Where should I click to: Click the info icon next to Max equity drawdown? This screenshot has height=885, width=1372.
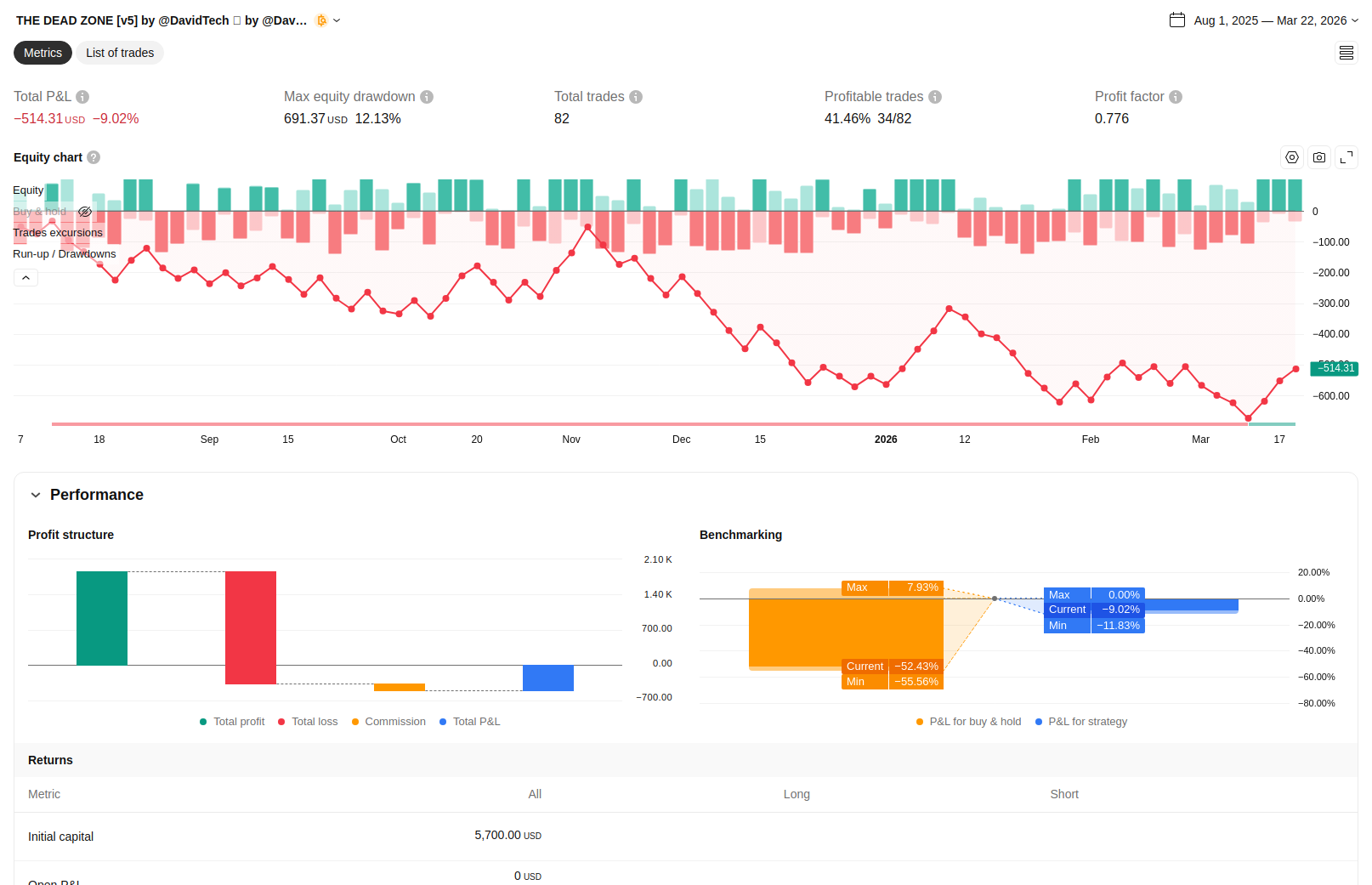click(x=427, y=97)
